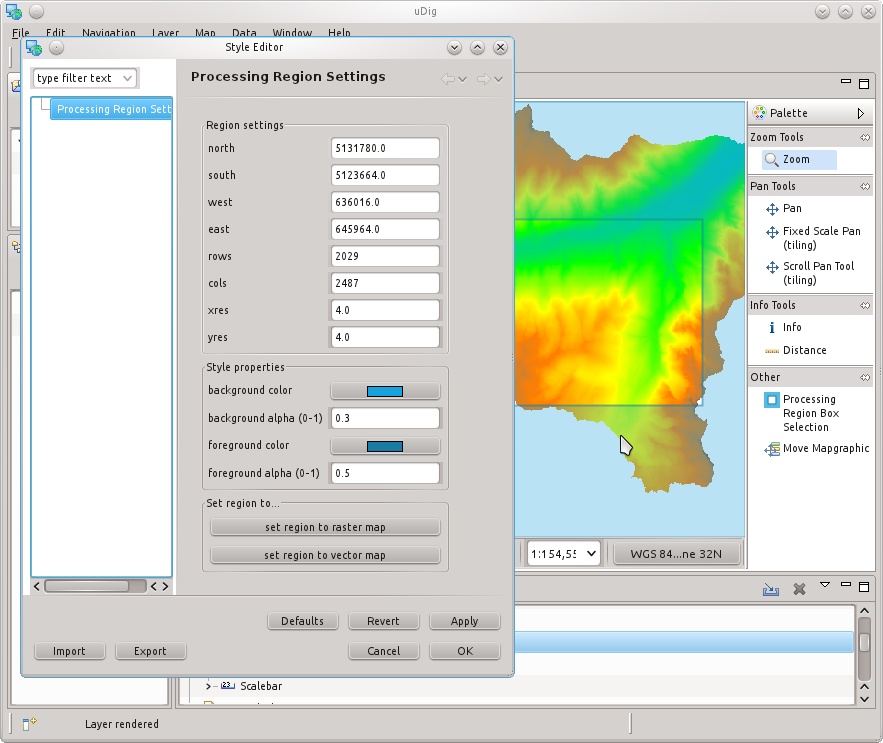883x743 pixels.
Task: Click the rows value field
Action: 385,256
